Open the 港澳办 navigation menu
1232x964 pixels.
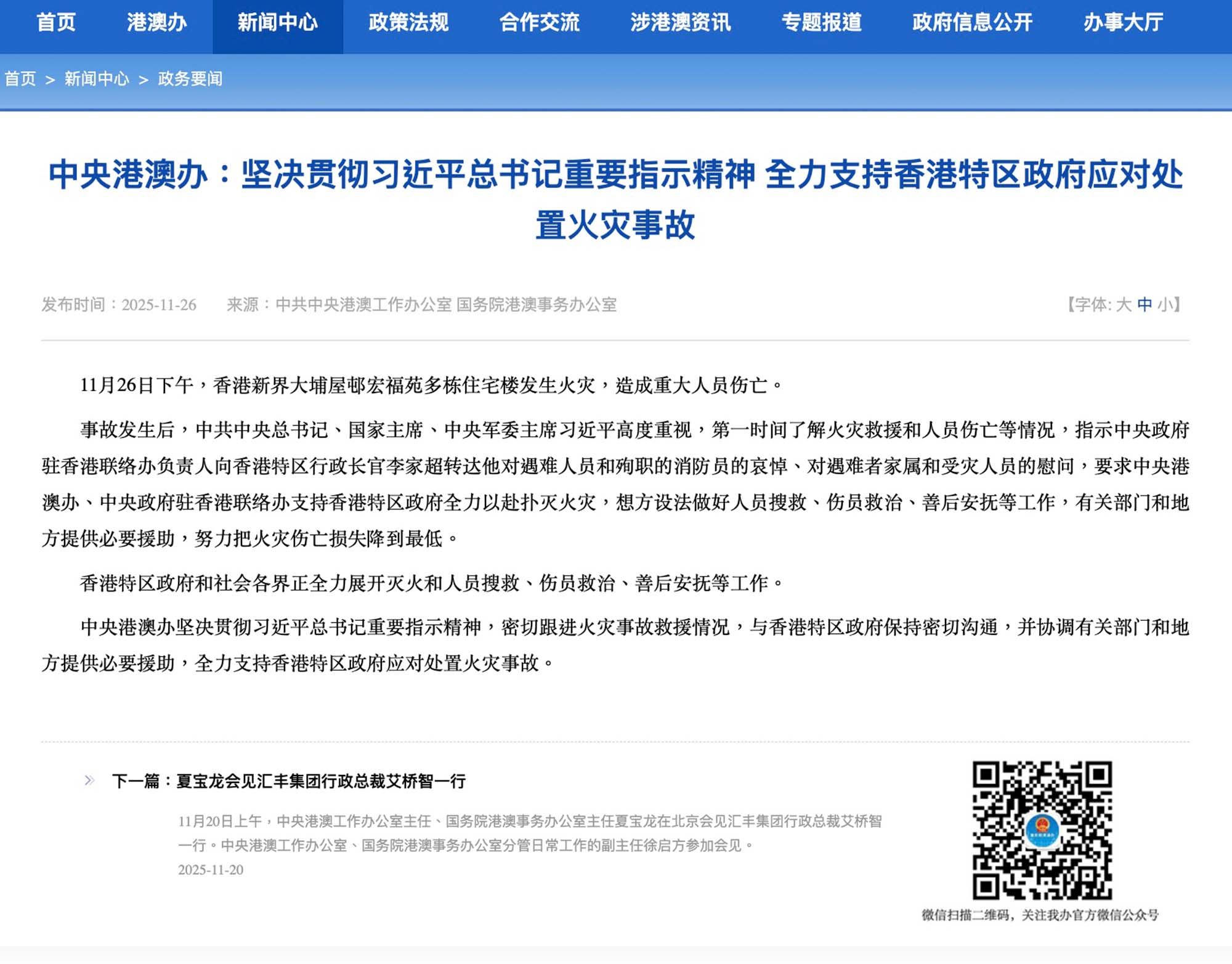[156, 23]
